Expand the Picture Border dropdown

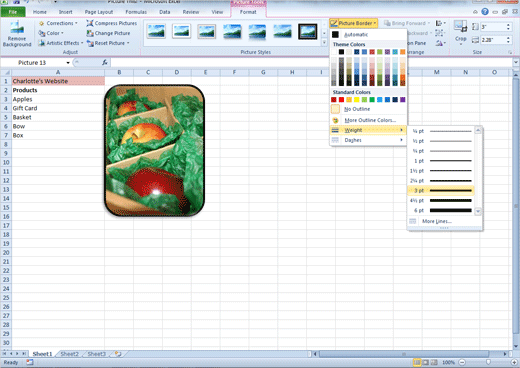click(x=353, y=23)
